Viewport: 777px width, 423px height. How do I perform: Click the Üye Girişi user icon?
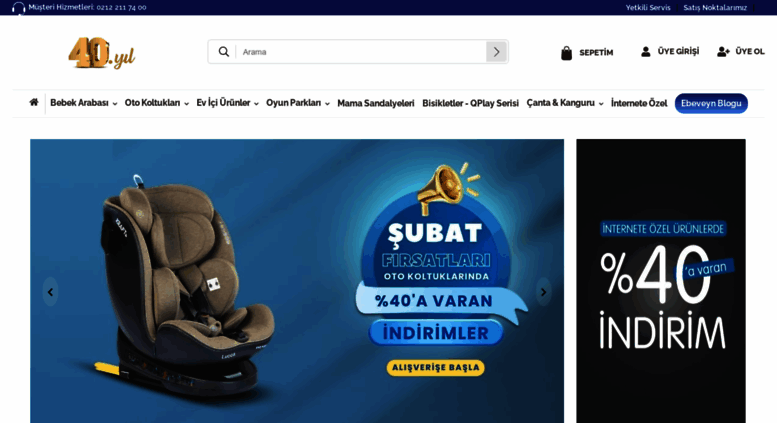645,52
